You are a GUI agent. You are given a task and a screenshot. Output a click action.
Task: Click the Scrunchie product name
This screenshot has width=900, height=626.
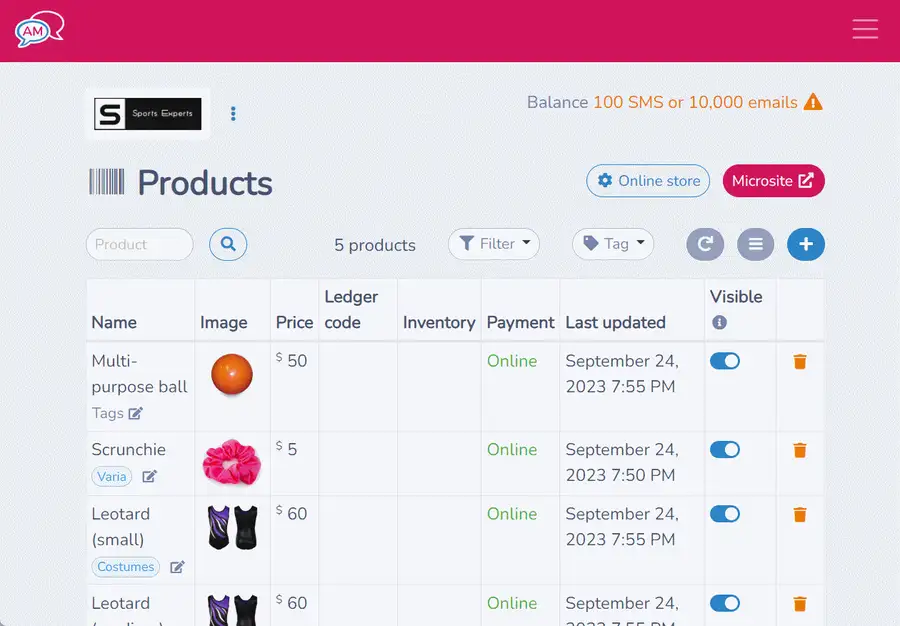point(129,449)
